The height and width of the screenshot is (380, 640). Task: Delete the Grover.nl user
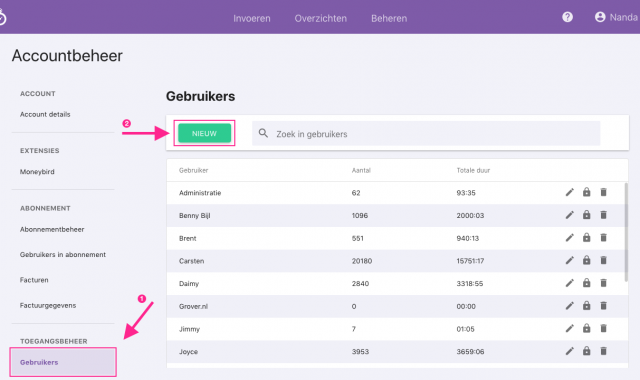(x=603, y=306)
